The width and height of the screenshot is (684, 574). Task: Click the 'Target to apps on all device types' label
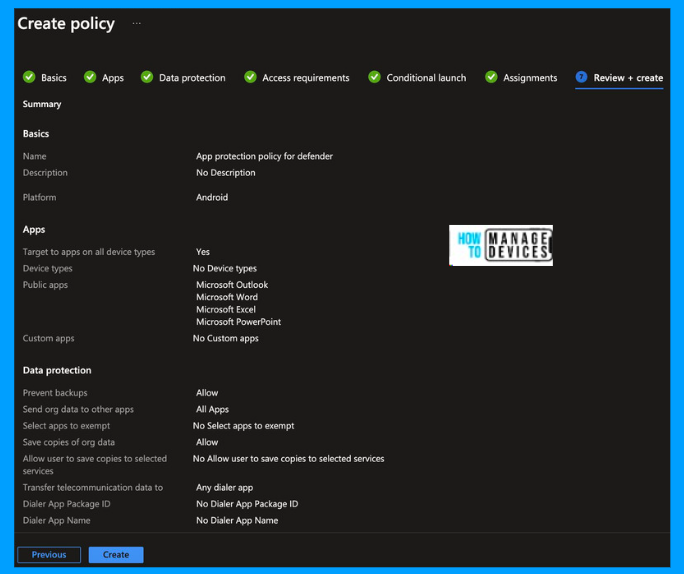(x=89, y=252)
